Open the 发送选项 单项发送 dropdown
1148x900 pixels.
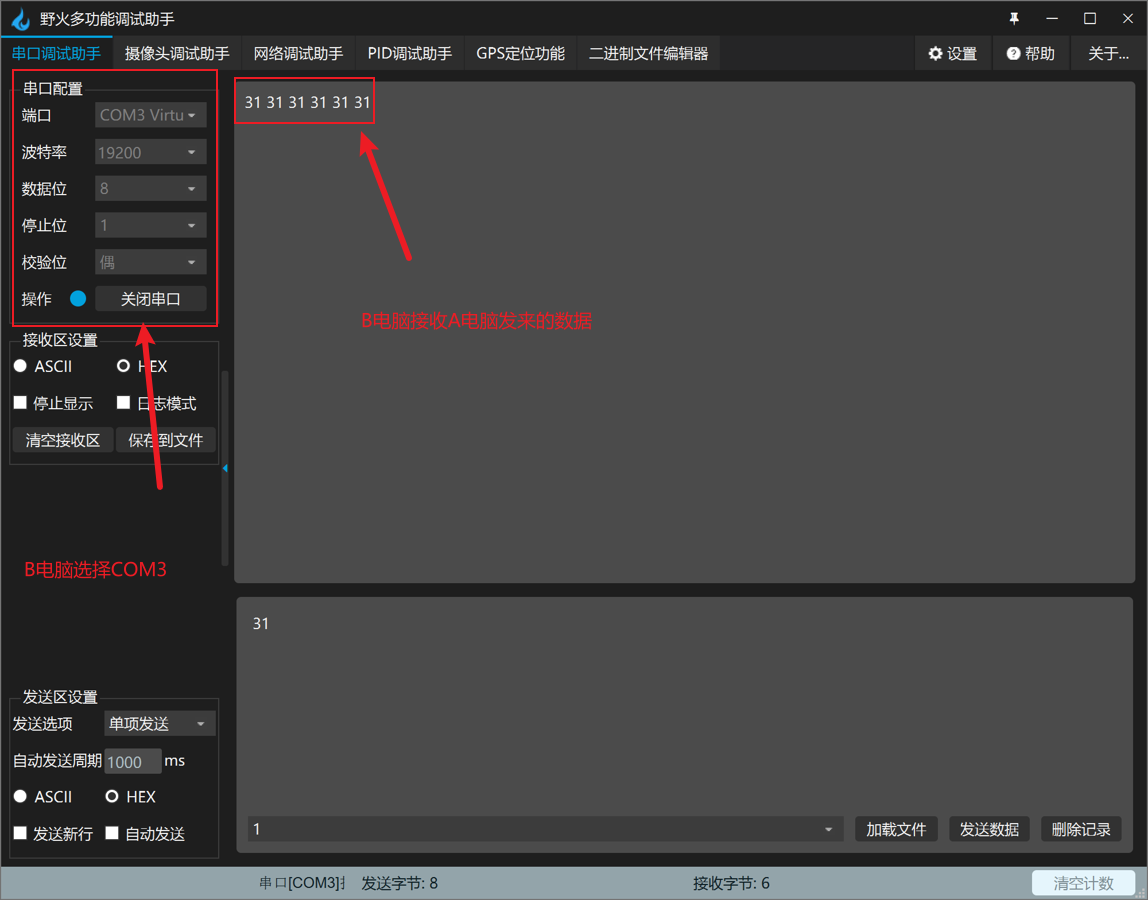(160, 724)
